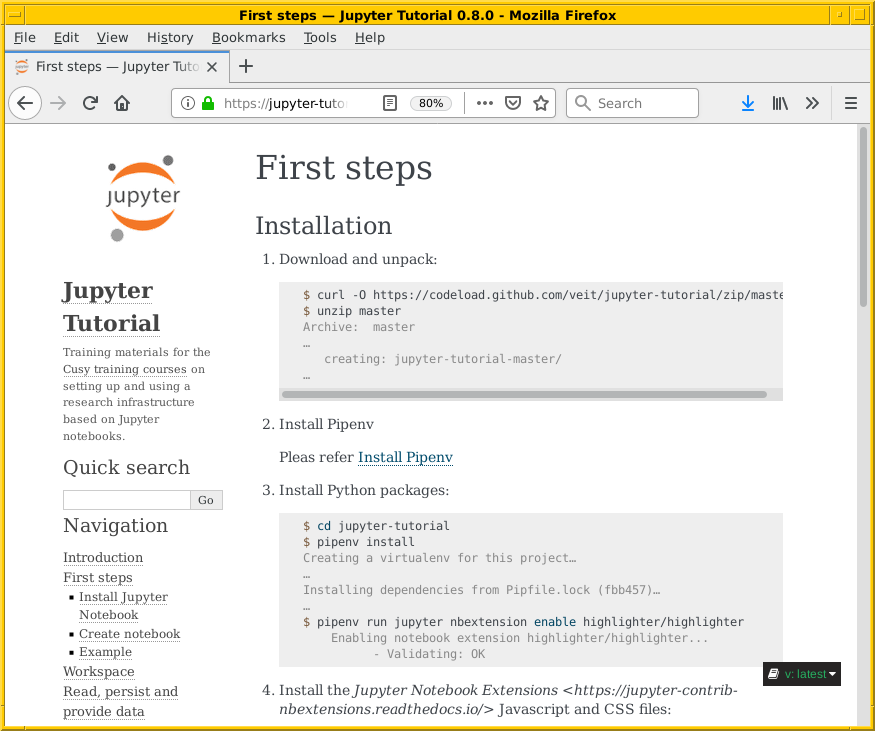
Task: Open the window menu in the title bar corner
Action: [15, 15]
